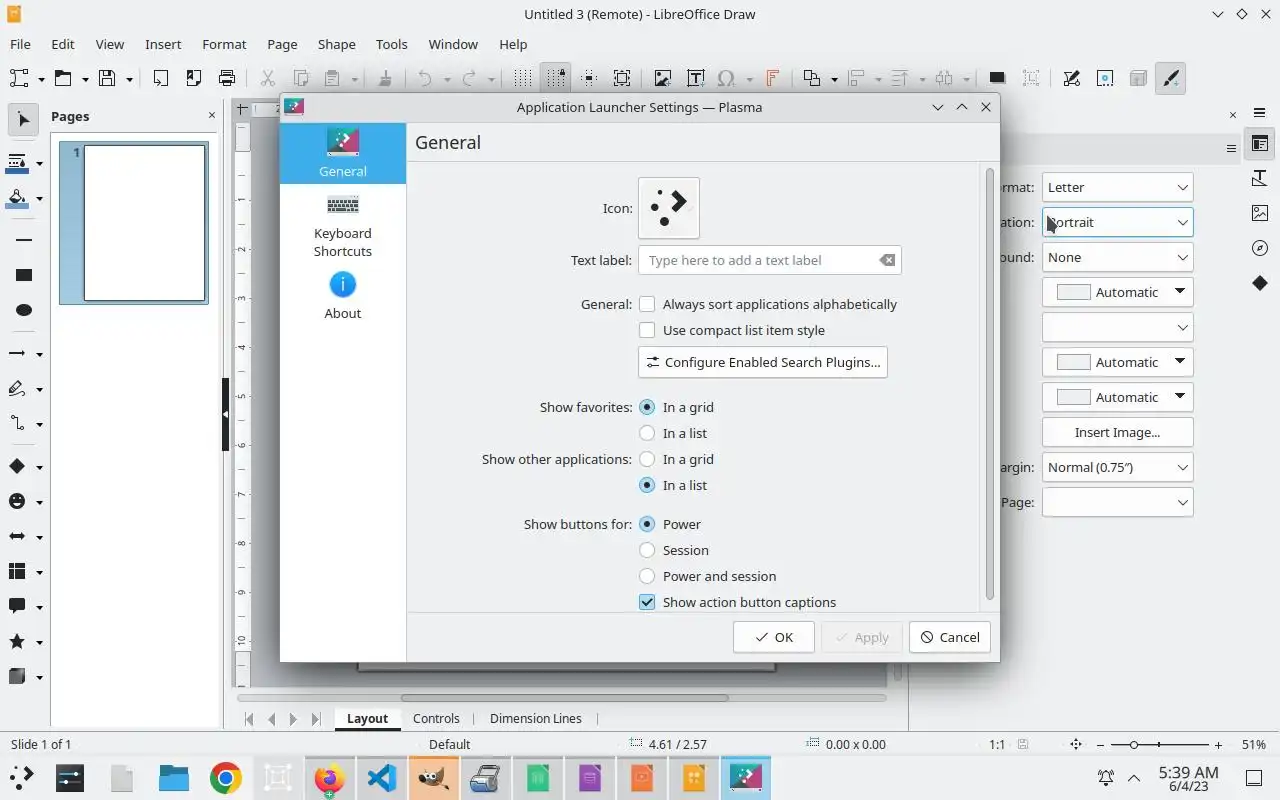Open the Keyboard Shortcuts settings page

tap(343, 227)
